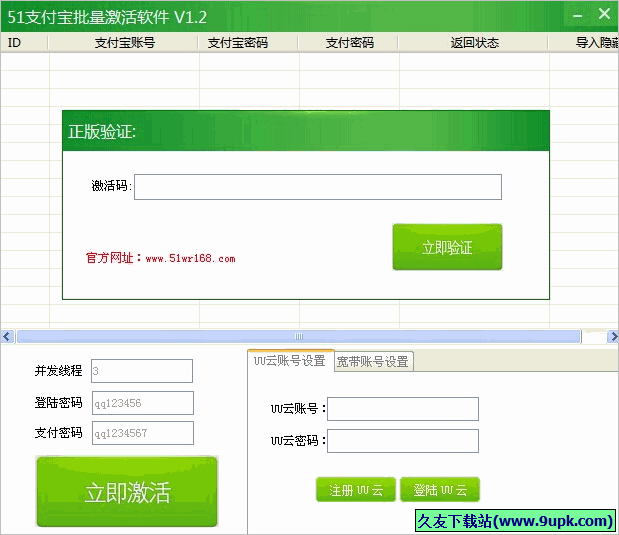Viewport: 619px width, 535px height.
Task: Switch to the 宽带账号设置 tab
Action: click(x=373, y=361)
